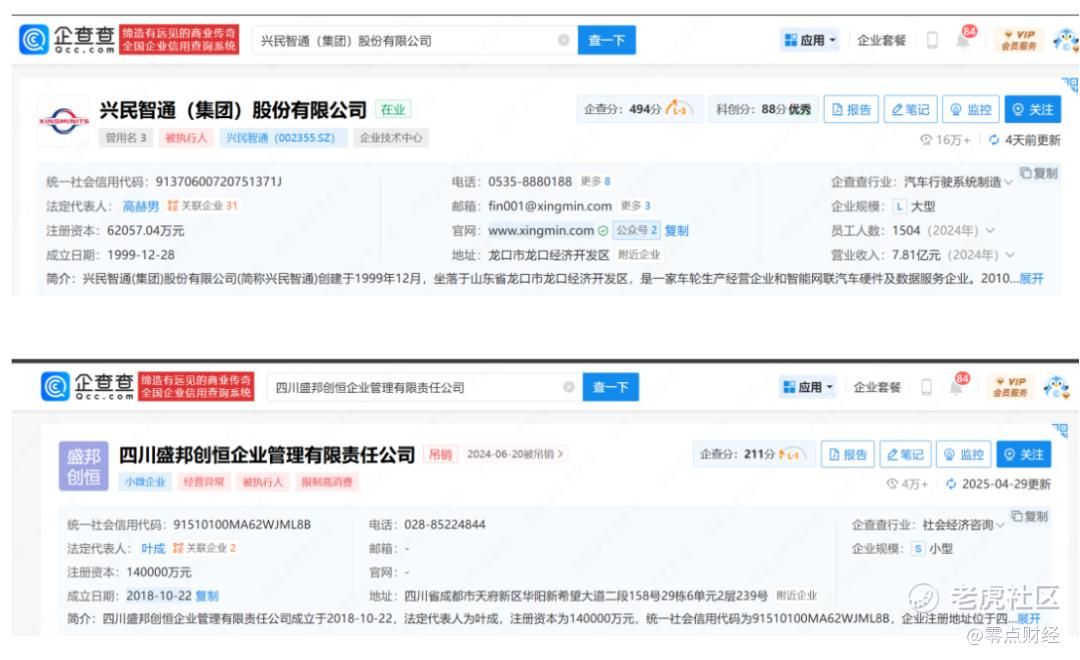Open 应用 dropdown in the 兴民智通 page header
The height and width of the screenshot is (660, 1080).
(809, 40)
